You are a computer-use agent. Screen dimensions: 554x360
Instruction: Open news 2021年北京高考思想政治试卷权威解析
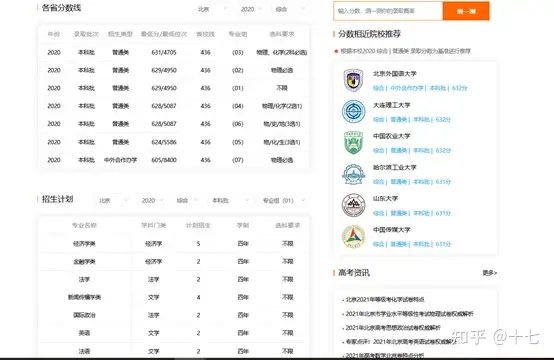click(x=393, y=327)
